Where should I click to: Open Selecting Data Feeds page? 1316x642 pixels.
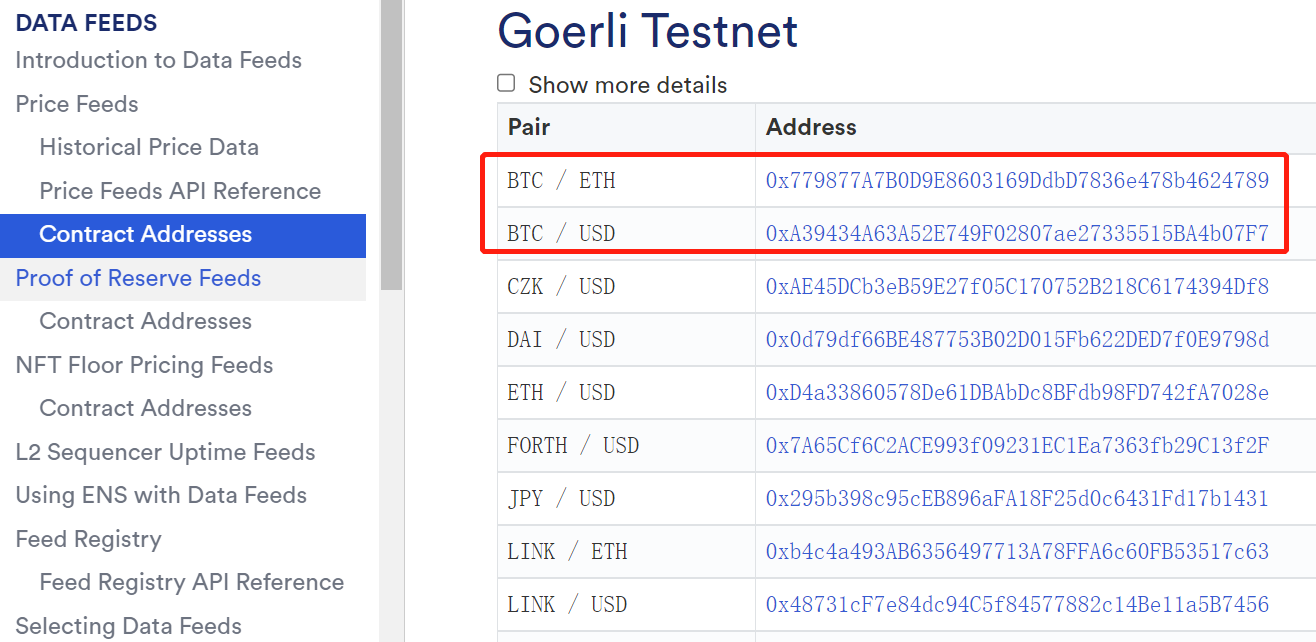(x=128, y=626)
